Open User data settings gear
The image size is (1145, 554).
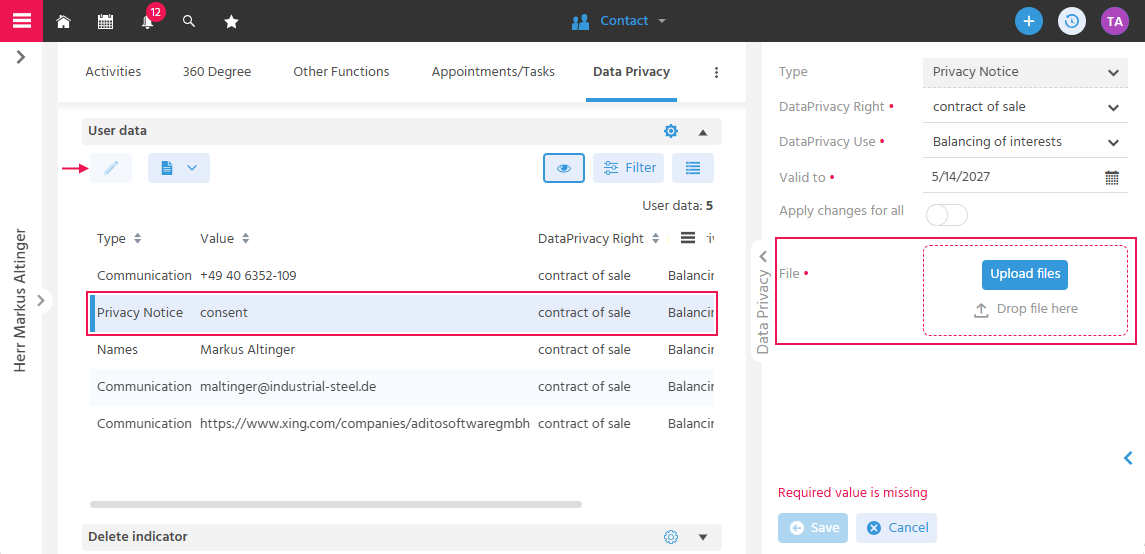coord(671,131)
